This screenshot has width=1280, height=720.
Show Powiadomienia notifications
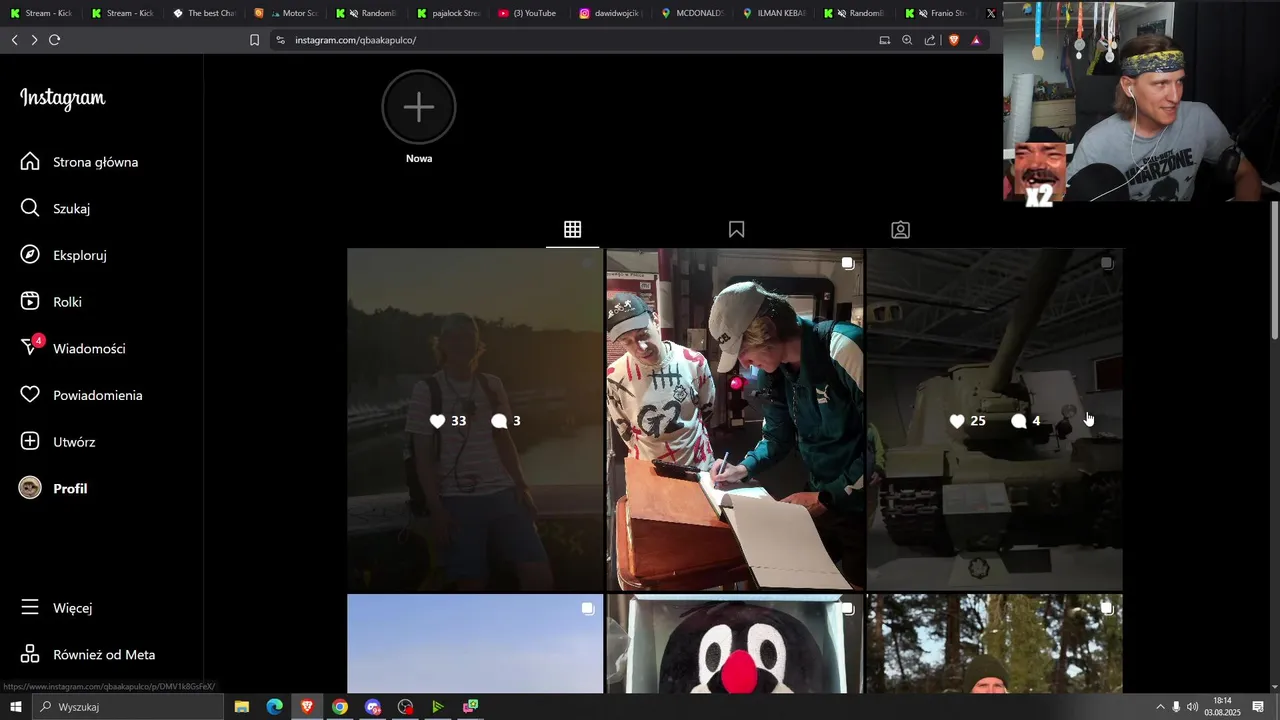pyautogui.click(x=82, y=395)
